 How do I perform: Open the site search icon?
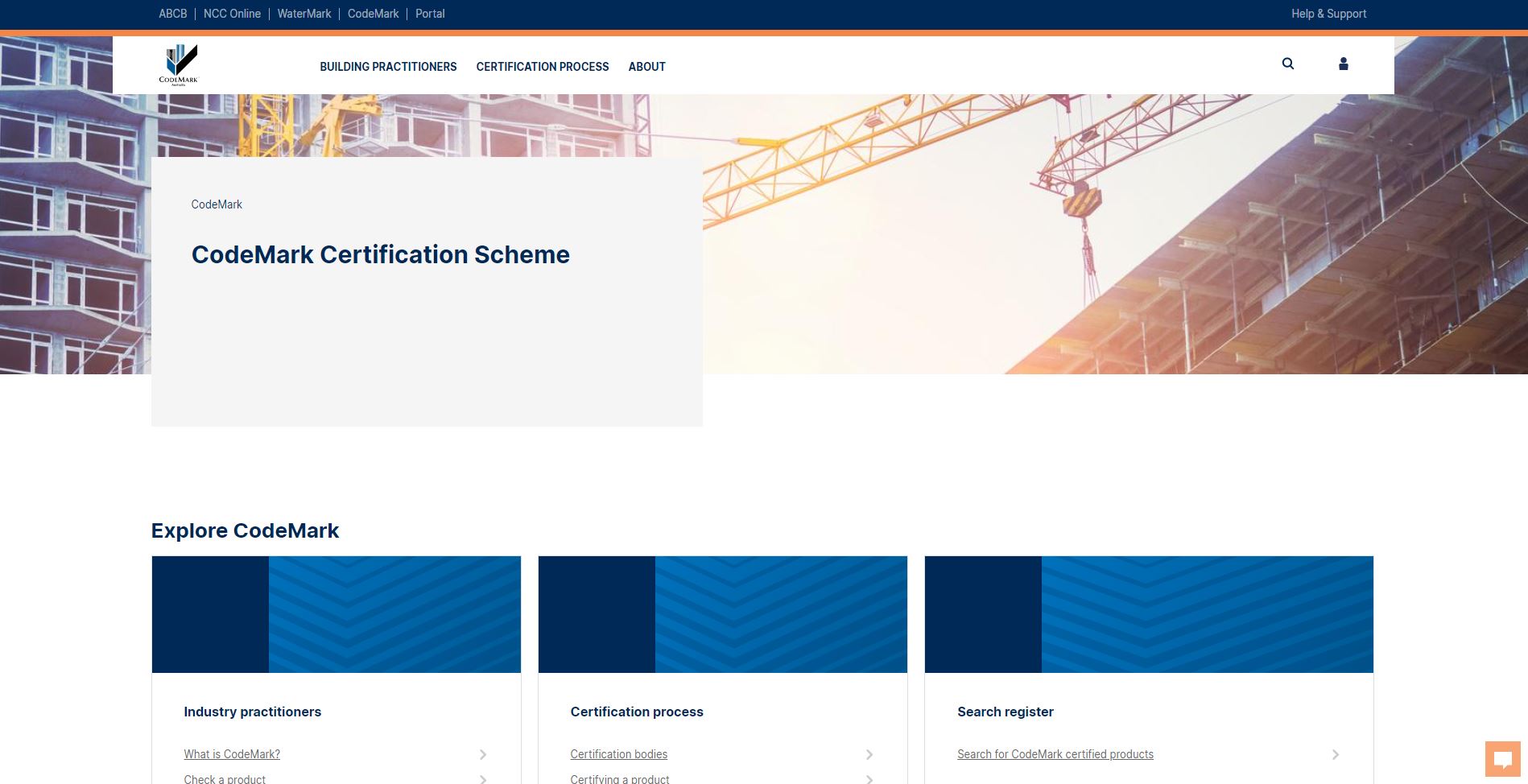click(x=1288, y=64)
